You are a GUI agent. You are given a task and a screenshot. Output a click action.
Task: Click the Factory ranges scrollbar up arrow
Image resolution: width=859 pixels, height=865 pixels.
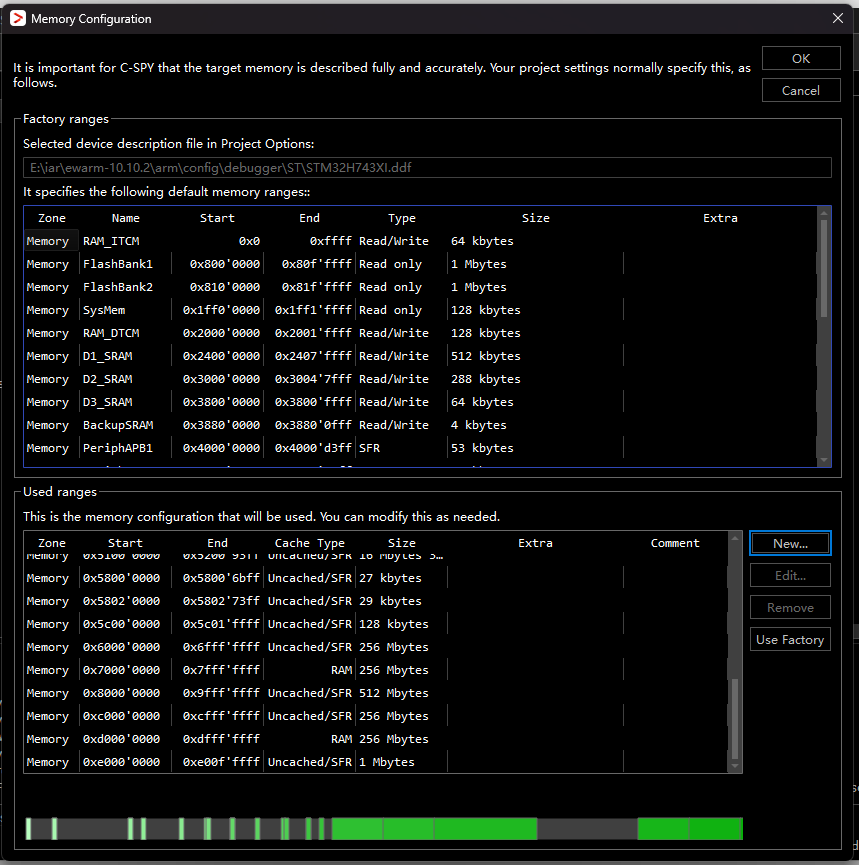824,213
